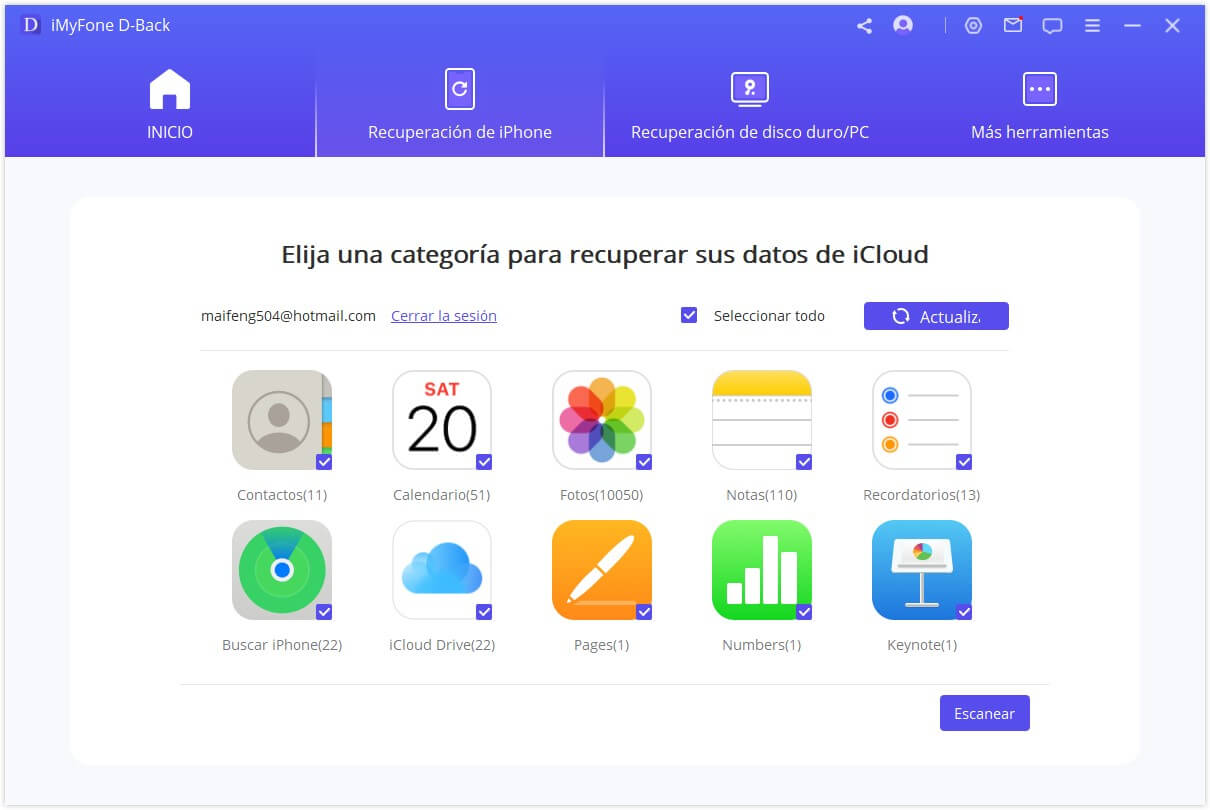Image resolution: width=1210 pixels, height=810 pixels.
Task: Go to the INICIO tab
Action: click(169, 105)
